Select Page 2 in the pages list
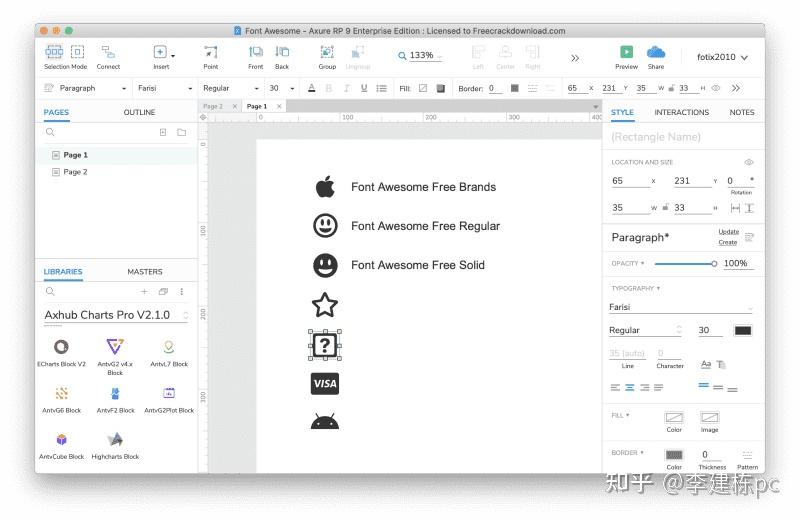 [116, 172]
